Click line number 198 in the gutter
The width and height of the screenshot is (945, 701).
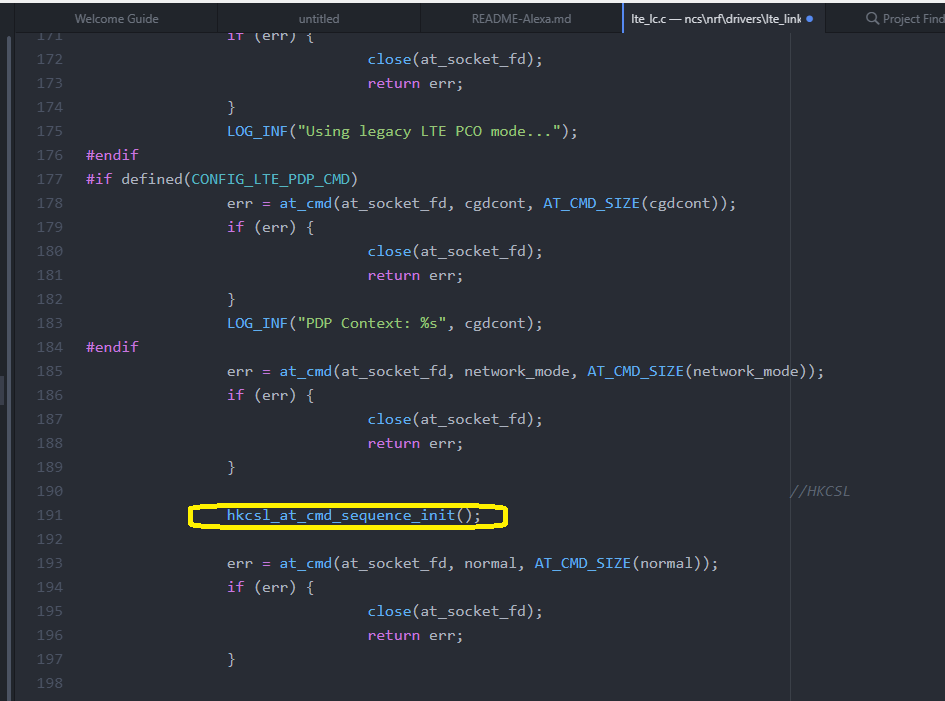tap(49, 683)
